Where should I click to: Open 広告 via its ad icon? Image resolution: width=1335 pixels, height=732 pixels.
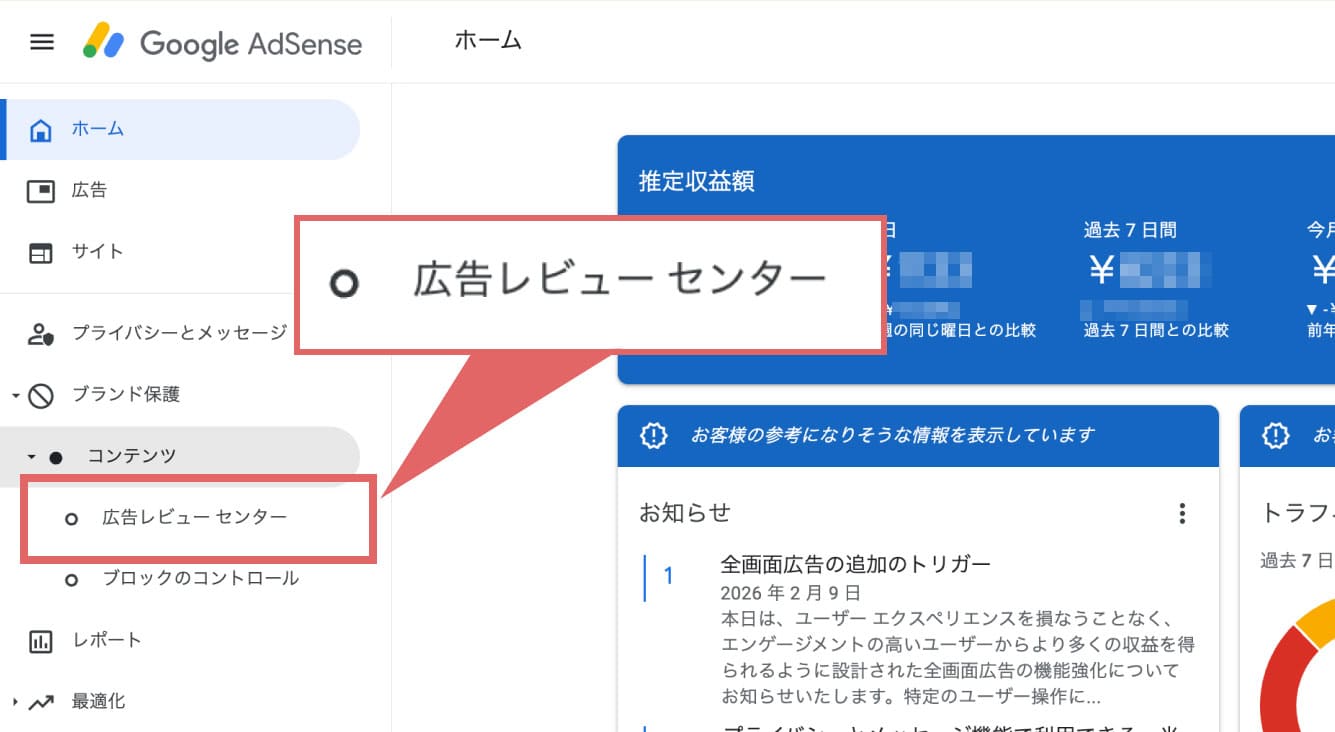coord(40,190)
